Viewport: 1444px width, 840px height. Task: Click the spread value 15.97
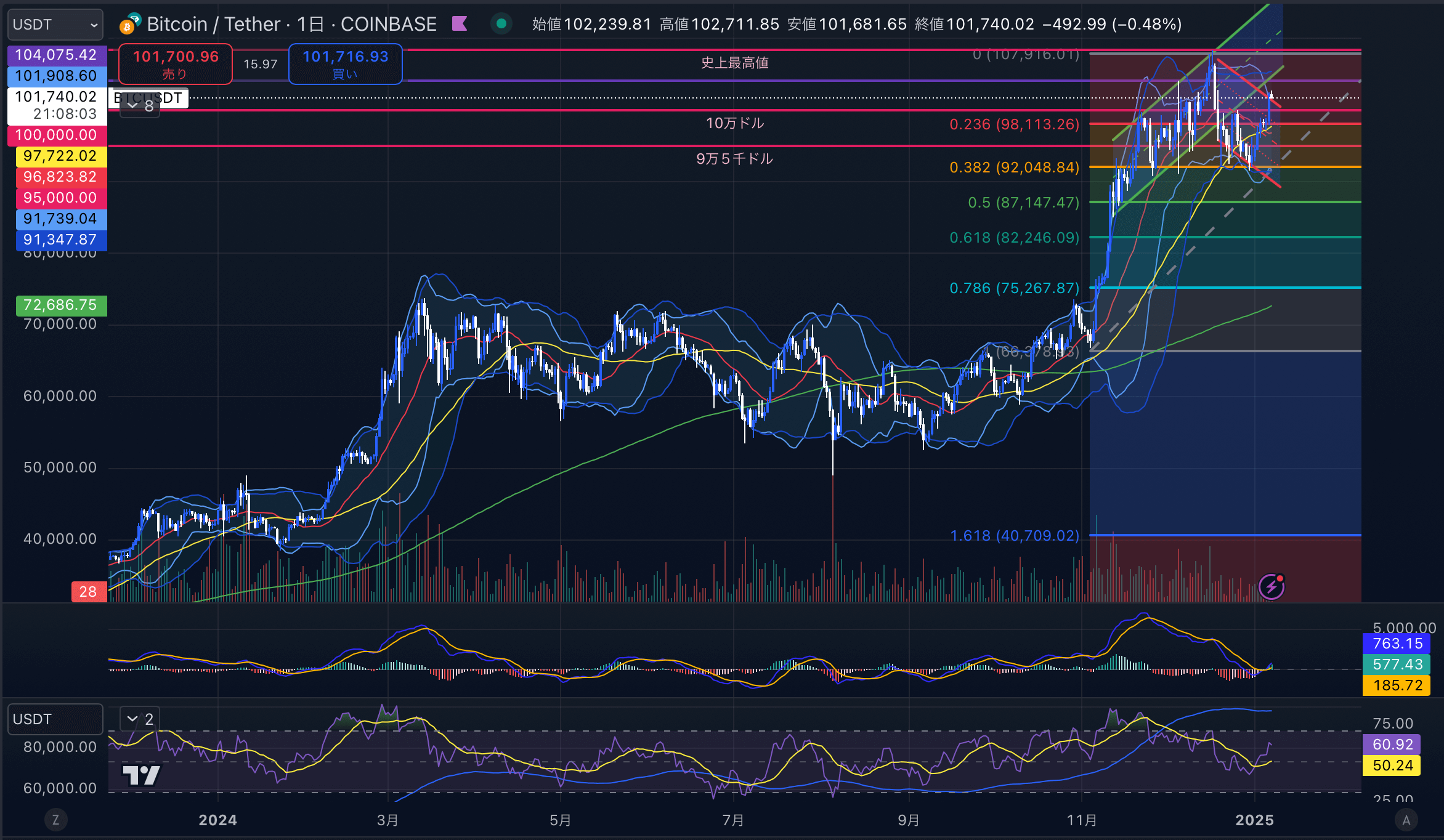(x=261, y=64)
